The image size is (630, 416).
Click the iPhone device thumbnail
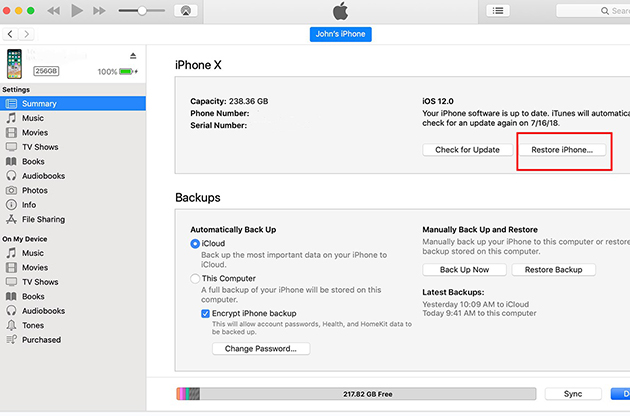tap(14, 64)
